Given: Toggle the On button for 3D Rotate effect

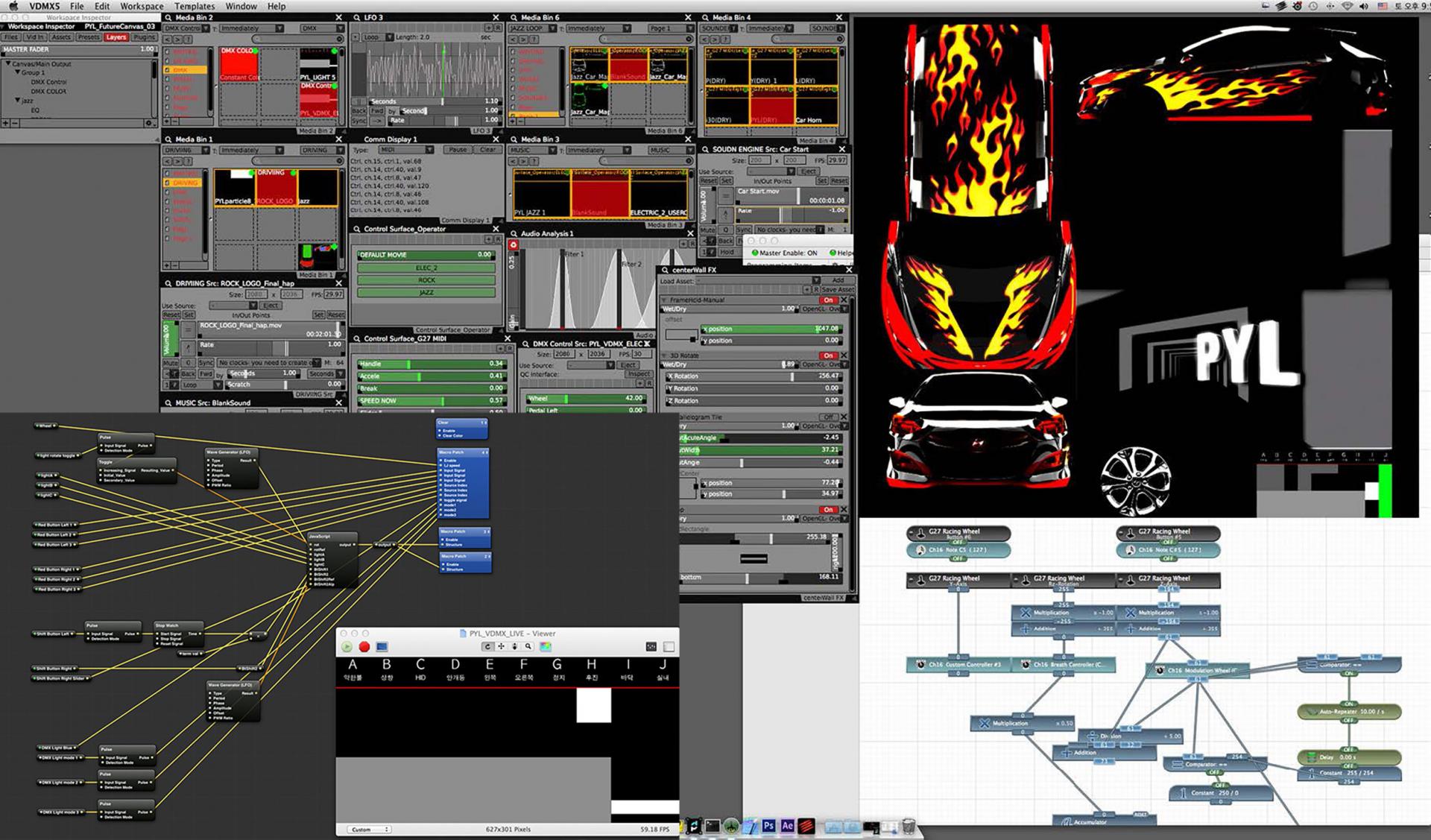Looking at the screenshot, I should coord(828,356).
